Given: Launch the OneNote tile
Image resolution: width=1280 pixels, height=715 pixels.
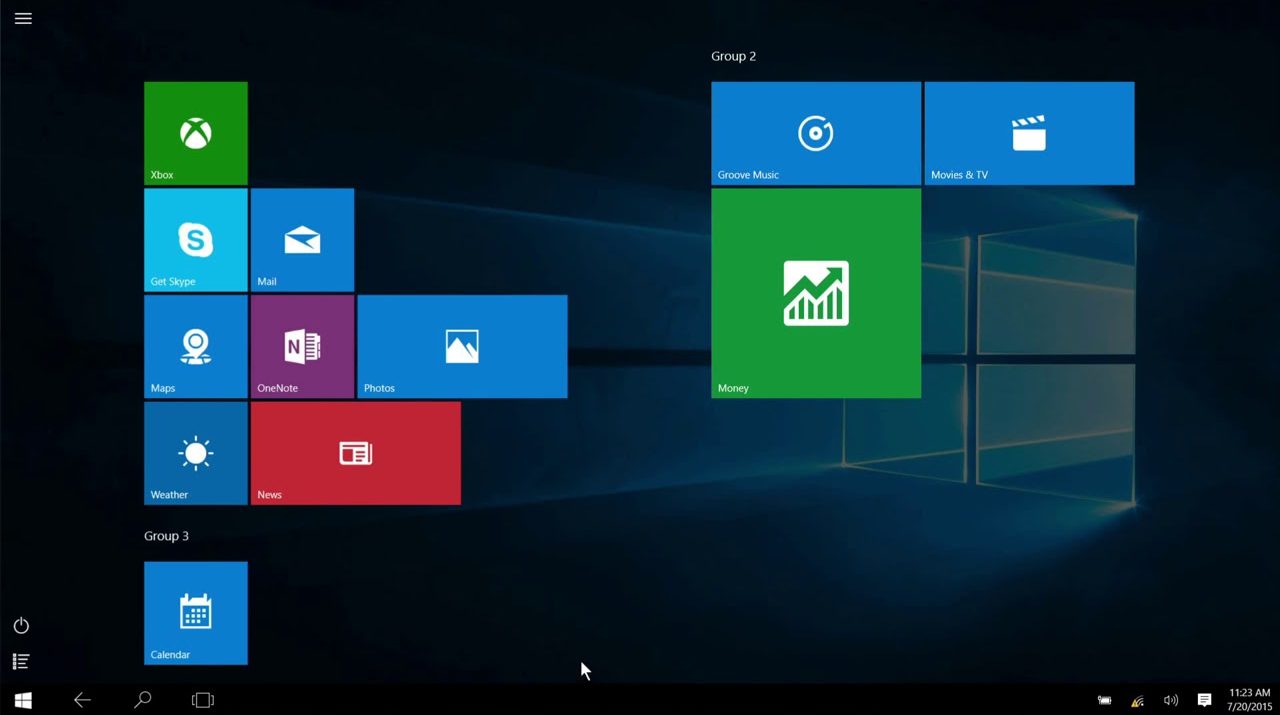Looking at the screenshot, I should (302, 346).
